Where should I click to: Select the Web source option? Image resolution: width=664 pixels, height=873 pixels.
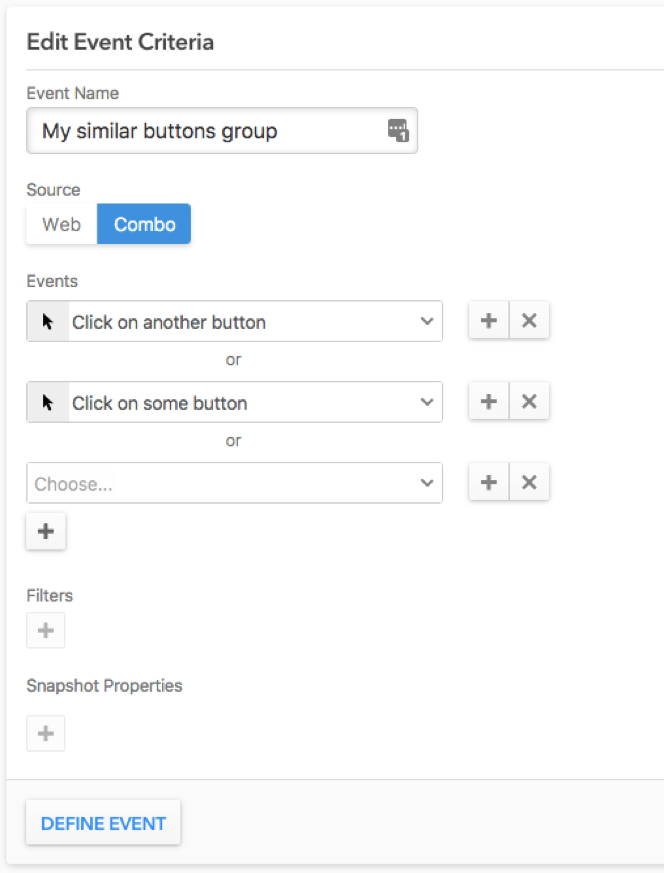point(61,224)
